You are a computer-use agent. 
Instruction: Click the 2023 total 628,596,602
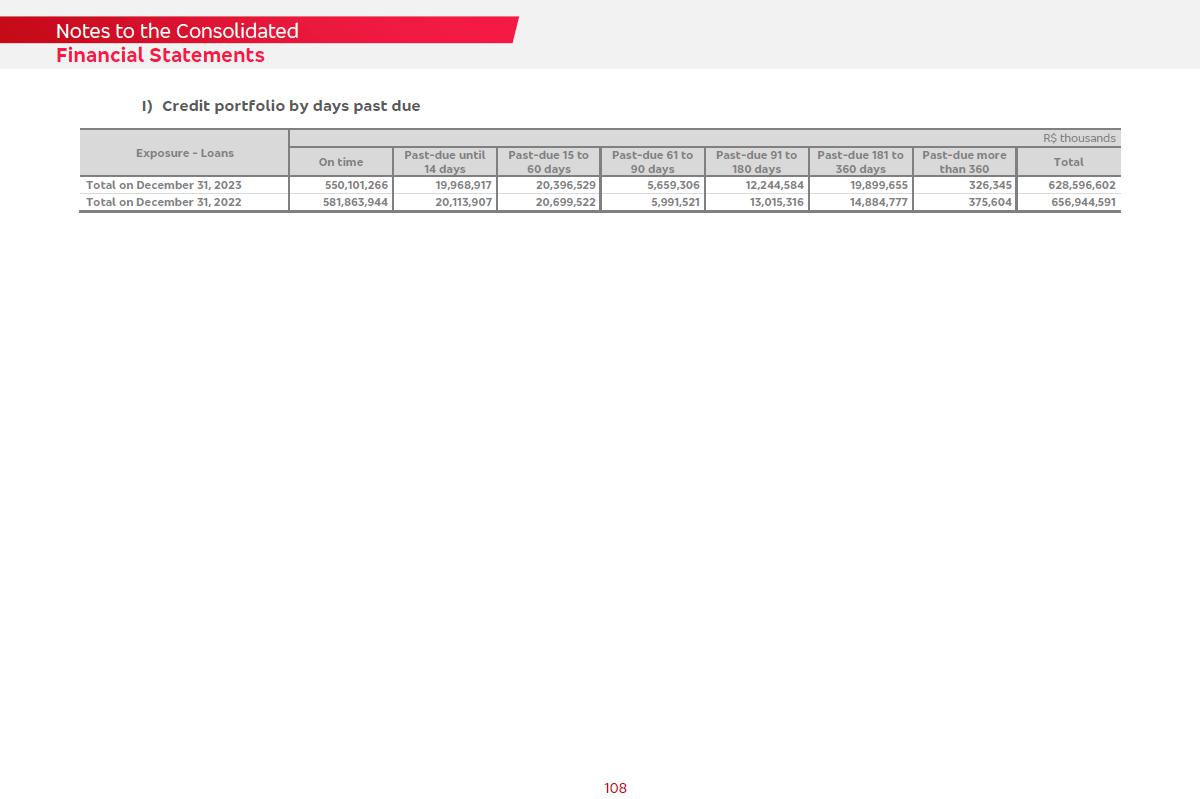click(1082, 185)
